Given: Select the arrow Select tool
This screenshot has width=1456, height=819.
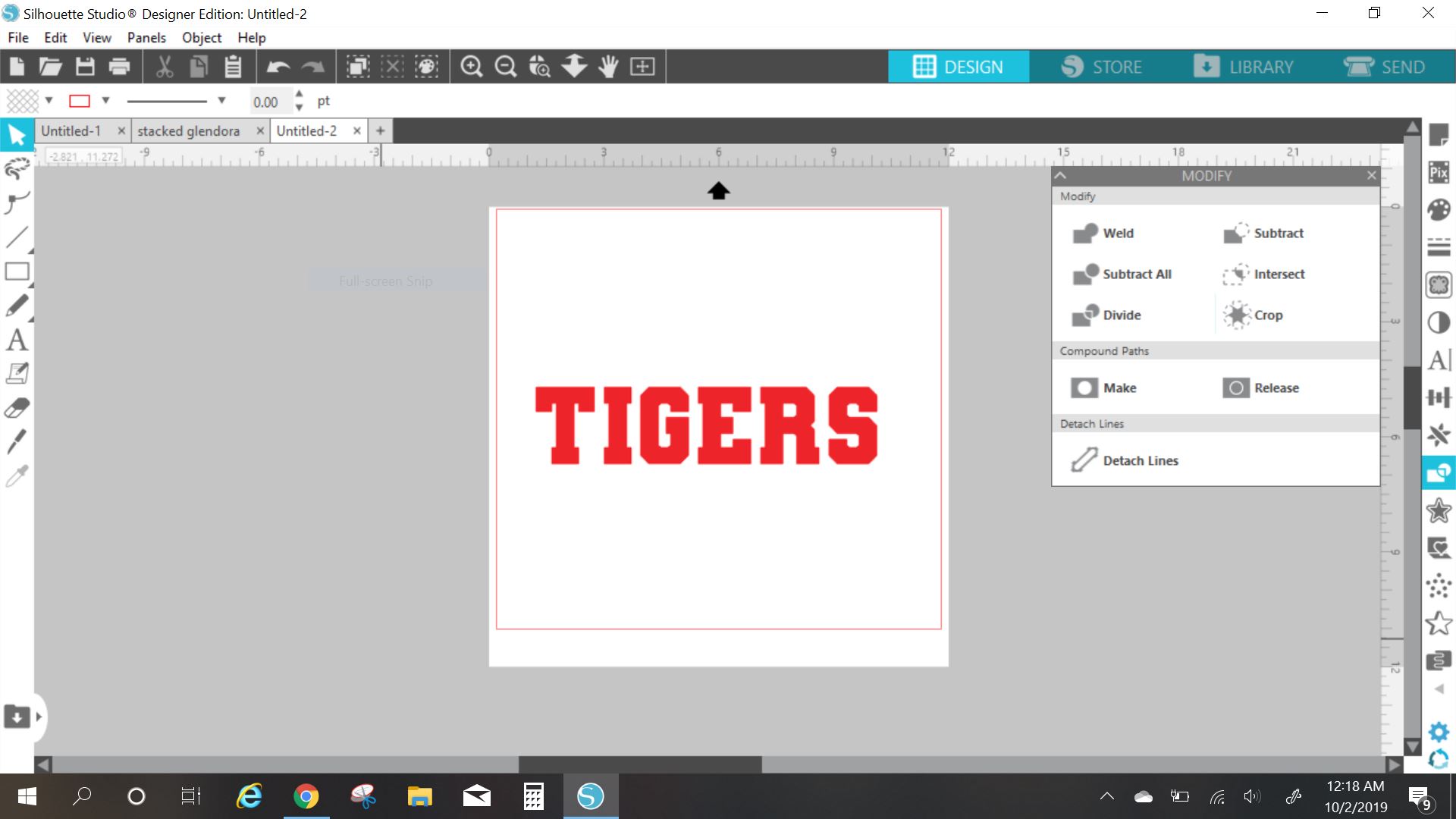Looking at the screenshot, I should pyautogui.click(x=17, y=135).
